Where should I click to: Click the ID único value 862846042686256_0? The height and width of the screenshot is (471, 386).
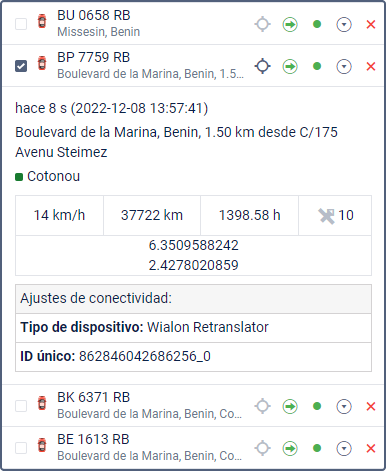tap(145, 356)
